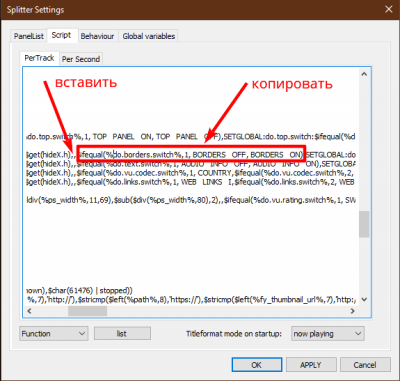Click the horizontal scrollbar thumb
The width and height of the screenshot is (400, 381).
[x=88, y=311]
